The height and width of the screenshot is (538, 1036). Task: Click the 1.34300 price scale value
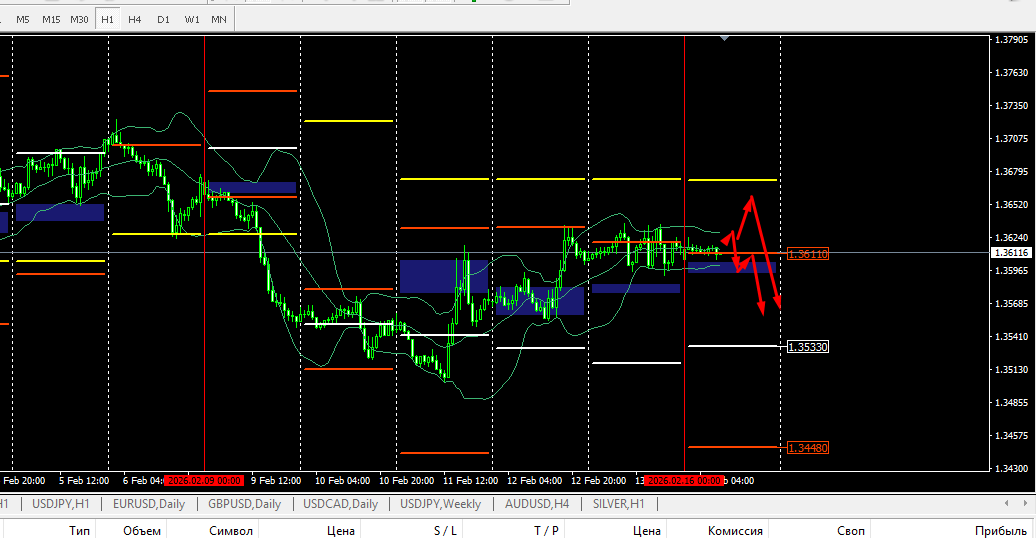click(1012, 469)
